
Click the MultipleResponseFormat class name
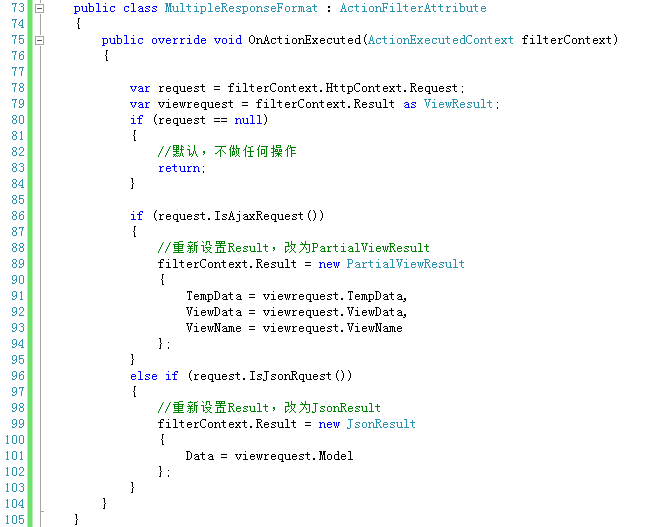[x=241, y=8]
